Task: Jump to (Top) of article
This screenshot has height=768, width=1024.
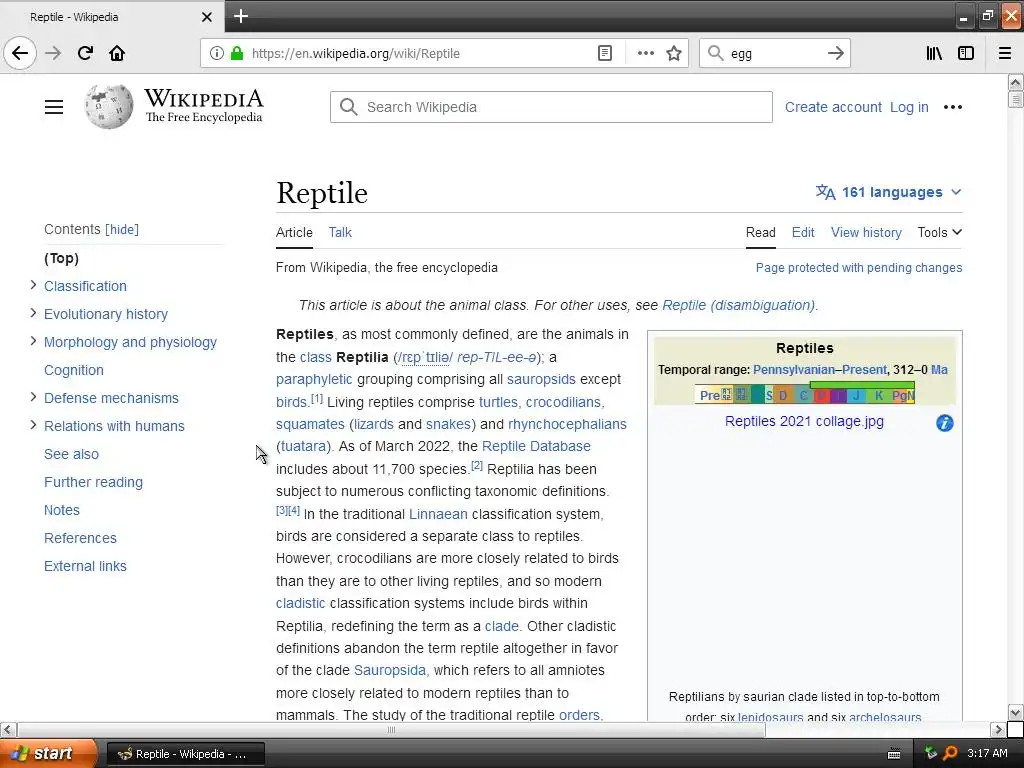Action: (61, 258)
